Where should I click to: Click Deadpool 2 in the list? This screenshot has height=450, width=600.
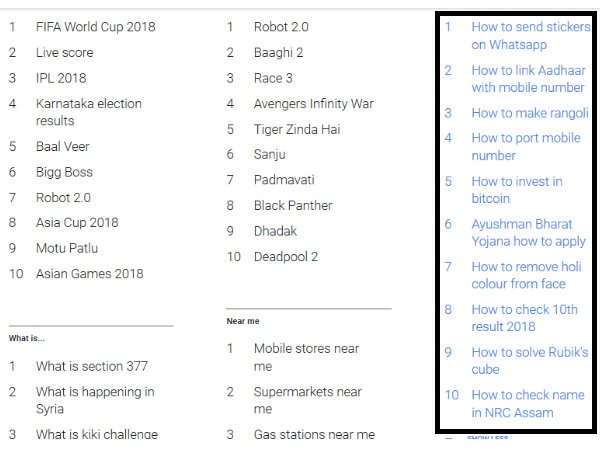click(x=286, y=257)
